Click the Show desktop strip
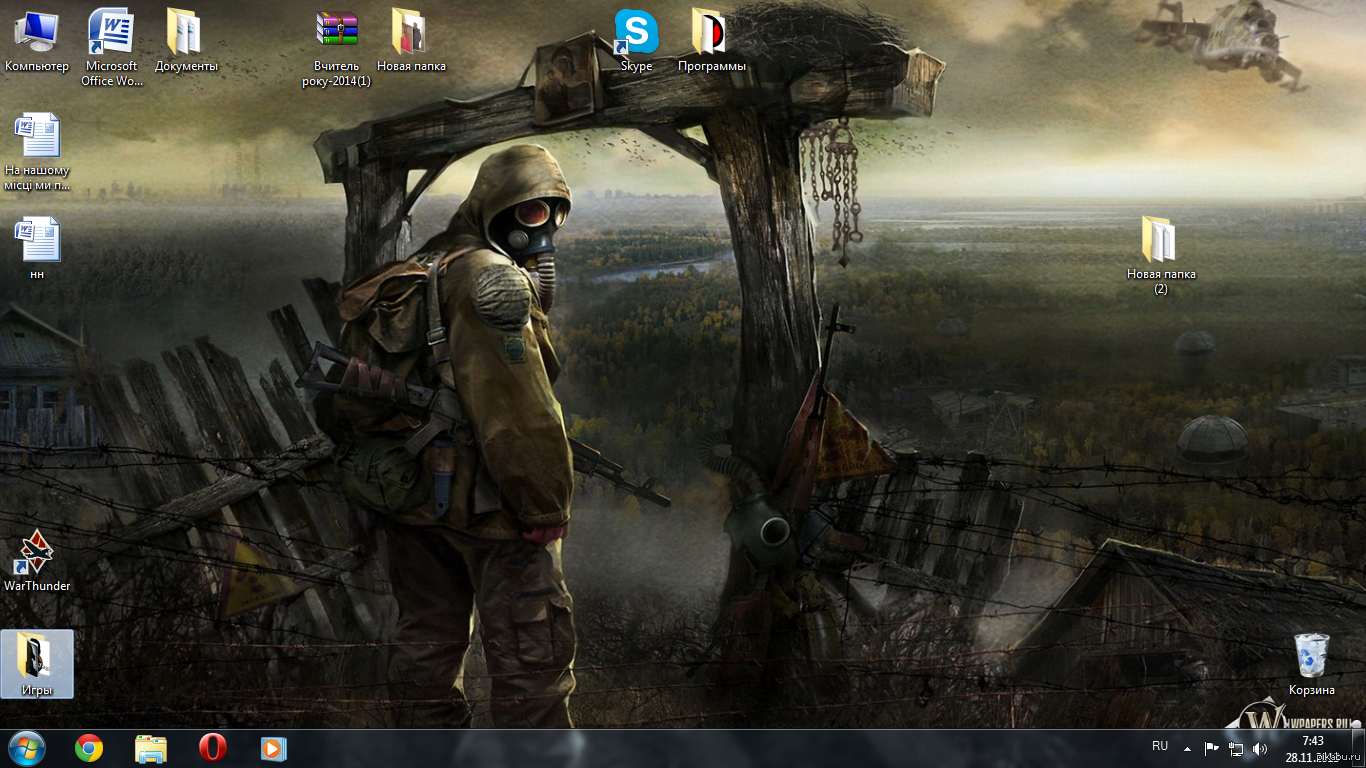The height and width of the screenshot is (768, 1366). click(1358, 749)
